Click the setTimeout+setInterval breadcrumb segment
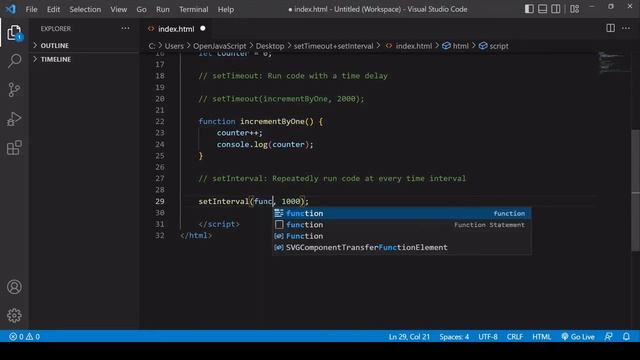This screenshot has width=640, height=360. point(333,46)
